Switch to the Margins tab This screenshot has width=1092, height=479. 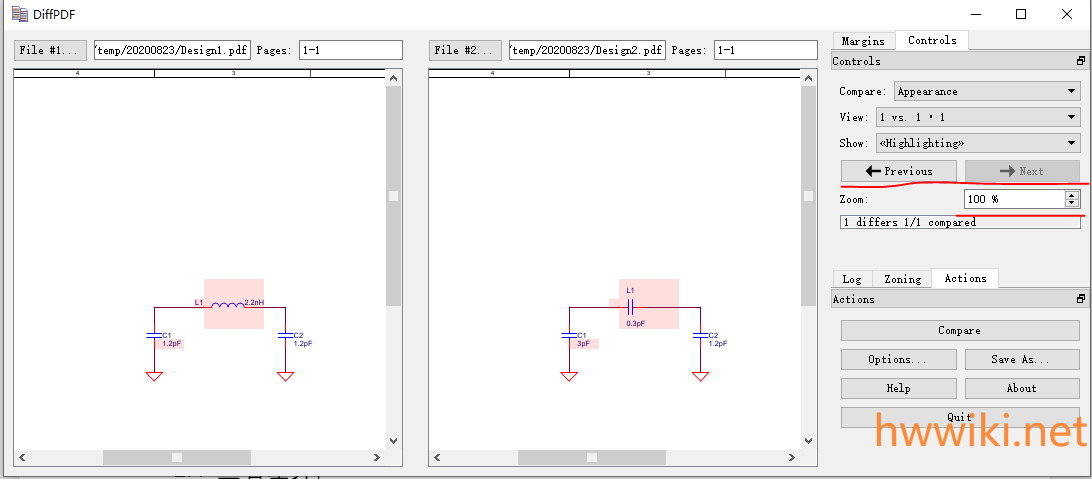click(x=863, y=41)
